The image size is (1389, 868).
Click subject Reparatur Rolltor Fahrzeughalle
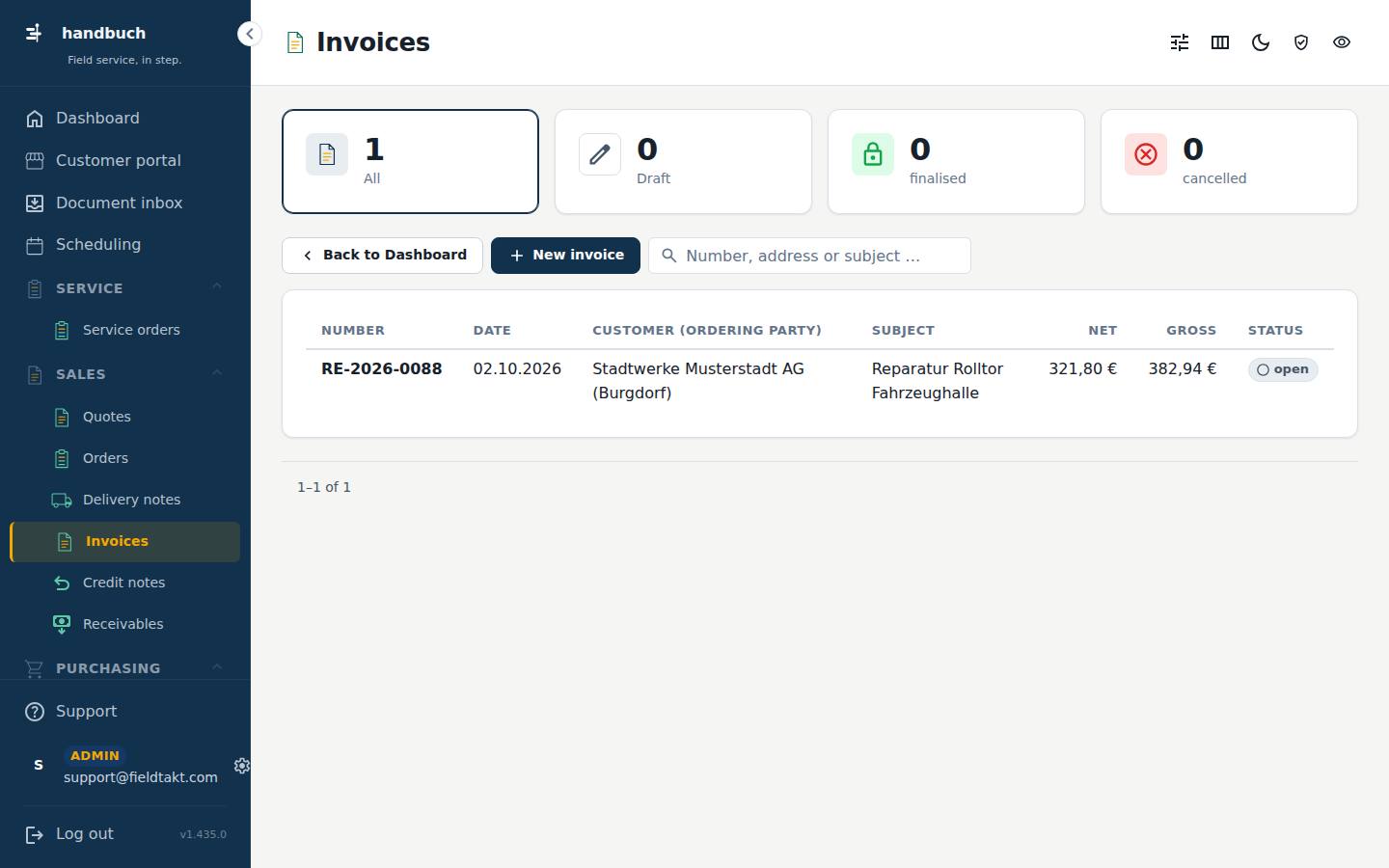click(x=938, y=381)
